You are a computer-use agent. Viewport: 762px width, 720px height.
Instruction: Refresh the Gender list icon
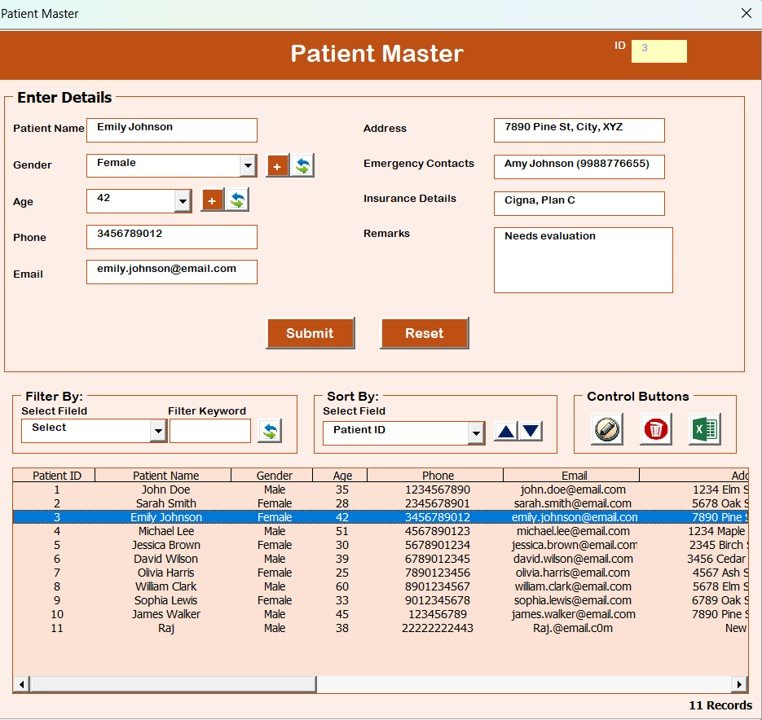(303, 166)
